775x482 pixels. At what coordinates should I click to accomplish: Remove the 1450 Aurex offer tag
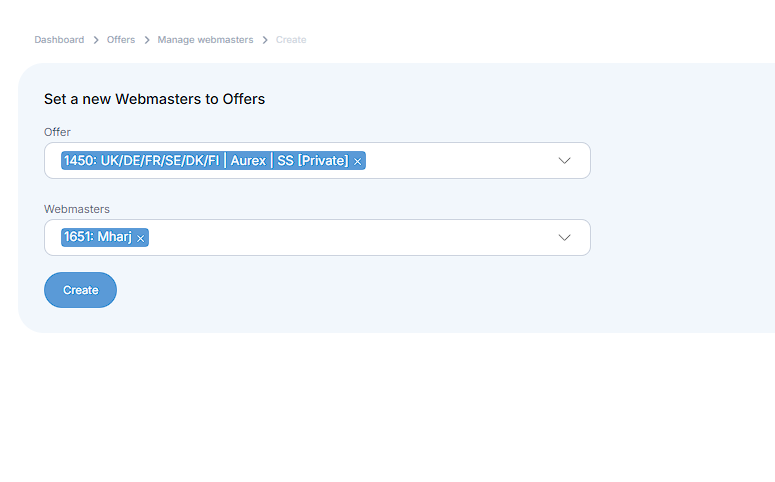click(358, 161)
